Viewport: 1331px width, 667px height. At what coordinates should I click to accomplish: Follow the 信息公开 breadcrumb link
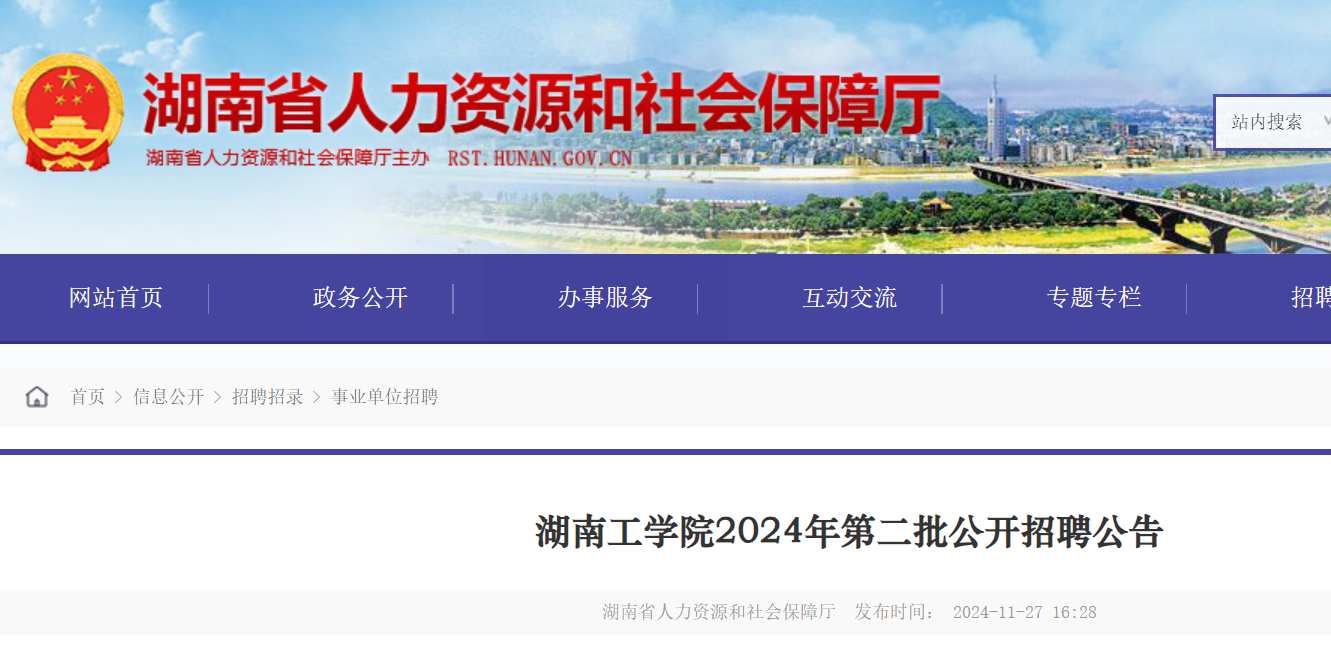[x=168, y=397]
